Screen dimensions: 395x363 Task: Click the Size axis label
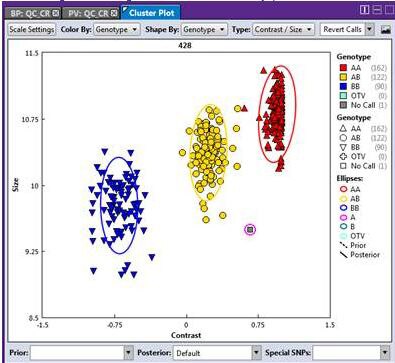15,185
